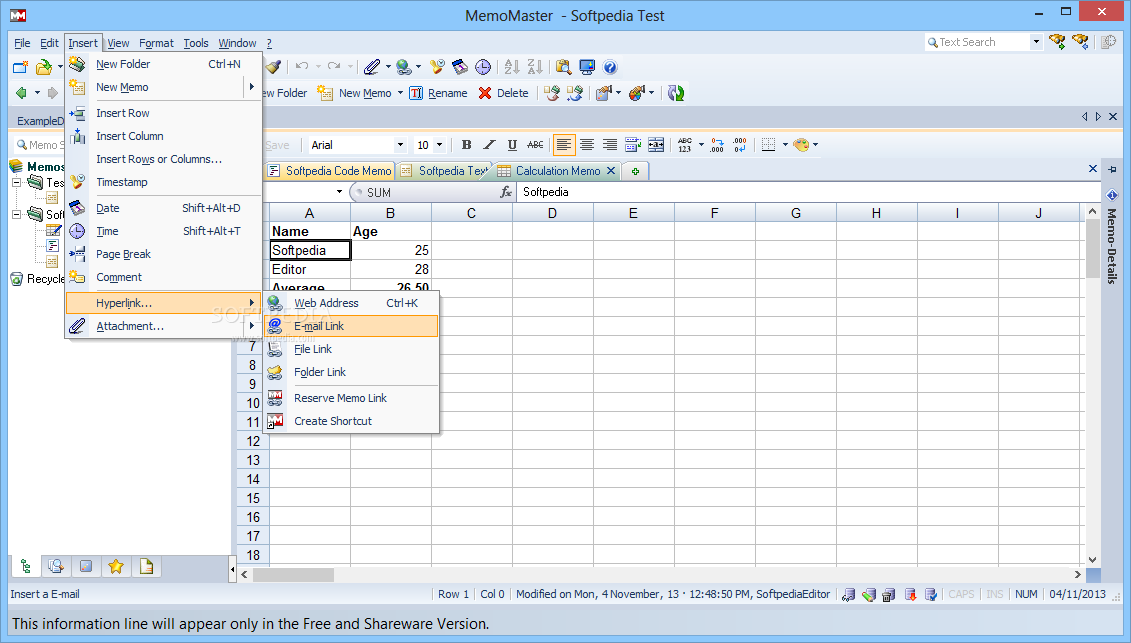
Task: Open help with the blue question icon
Action: (x=610, y=67)
